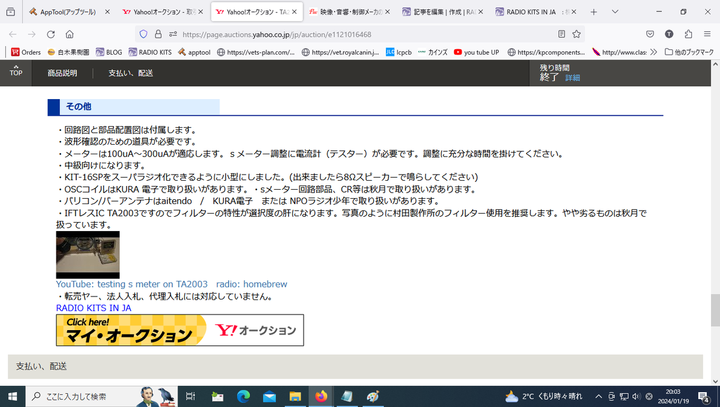This screenshot has width=720, height=407.
Task: Open the apptool bookmark
Action: click(x=194, y=52)
